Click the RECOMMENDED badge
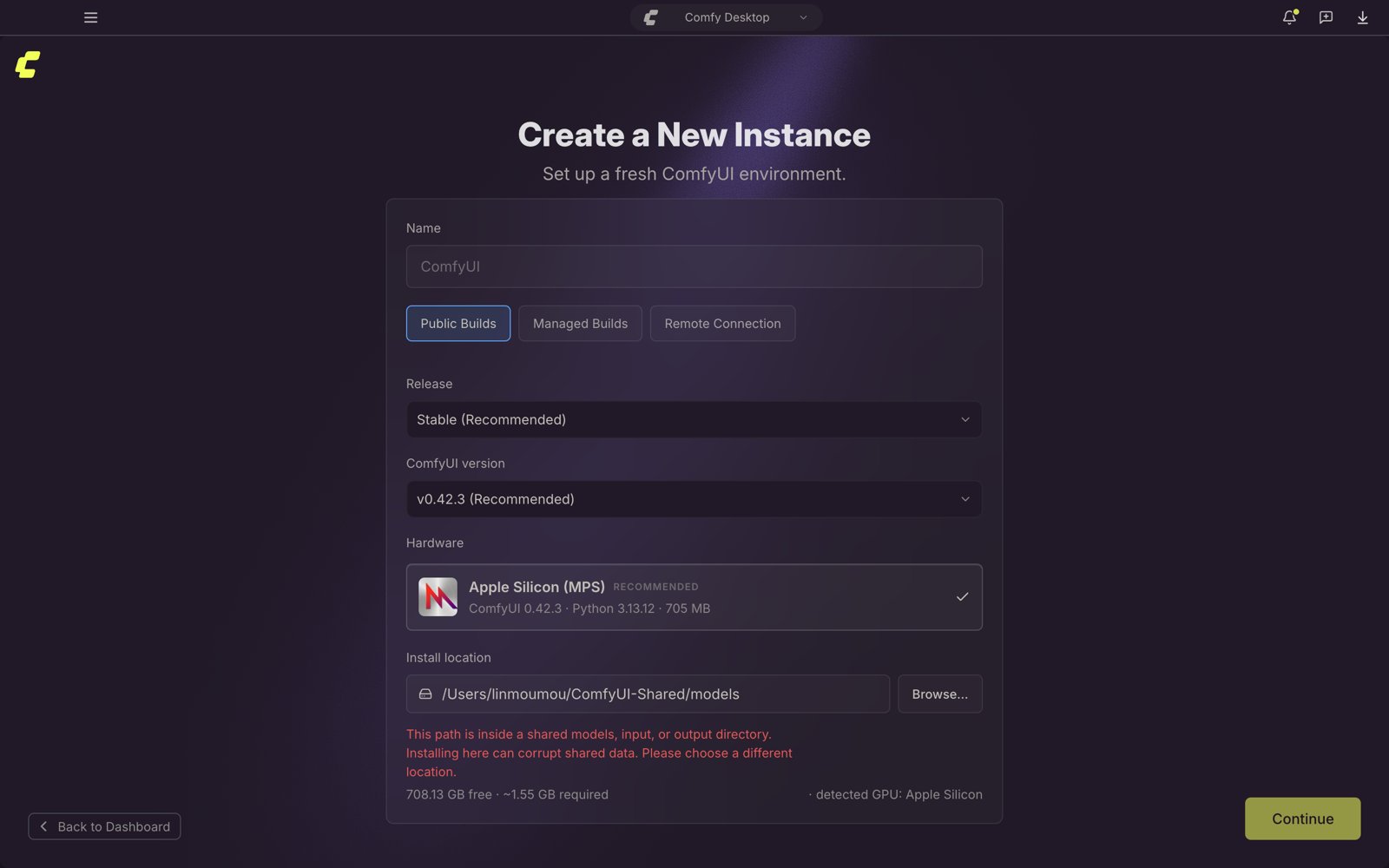Image resolution: width=1389 pixels, height=868 pixels. tap(655, 587)
